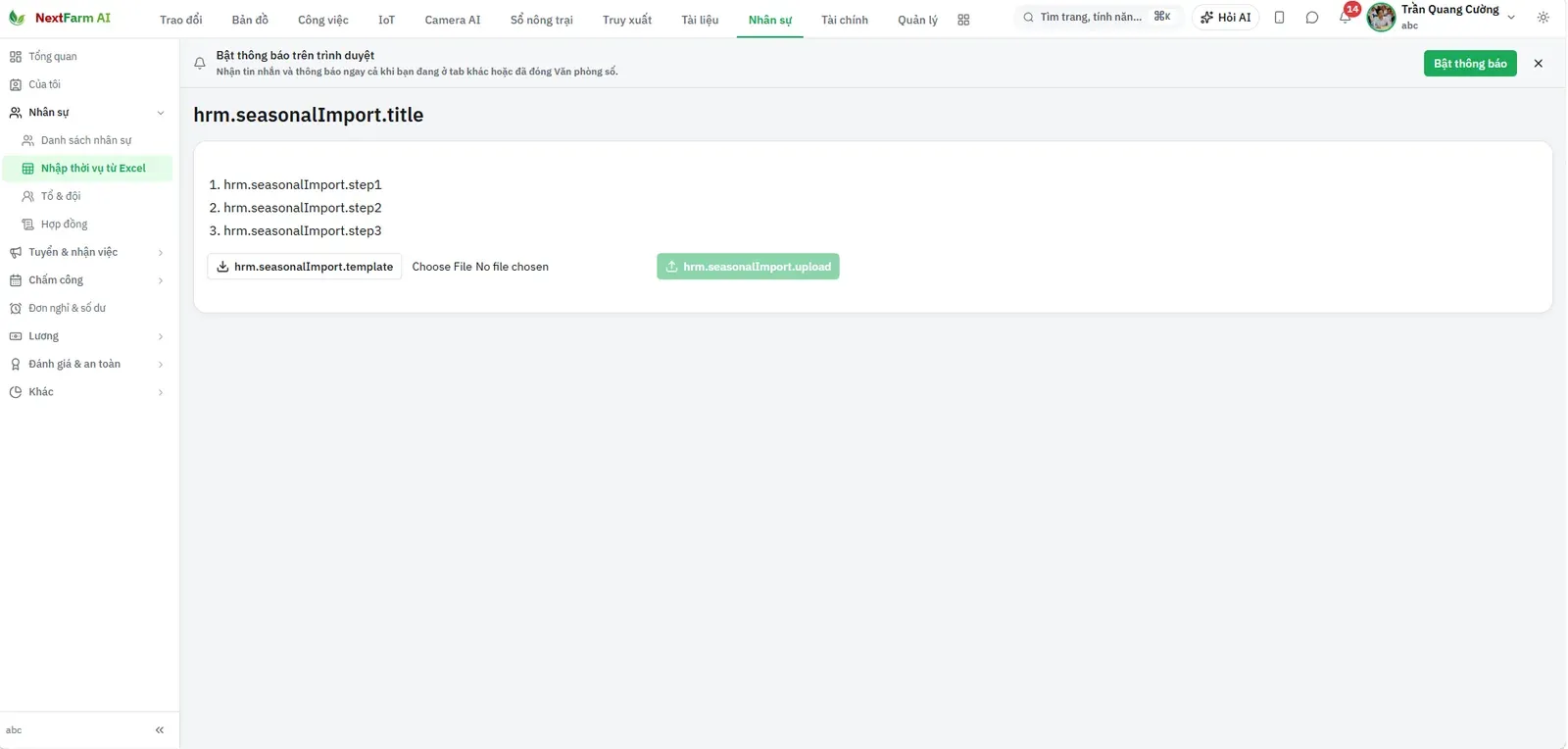Open Của tôi in the sidebar
1568x749 pixels.
tap(87, 84)
